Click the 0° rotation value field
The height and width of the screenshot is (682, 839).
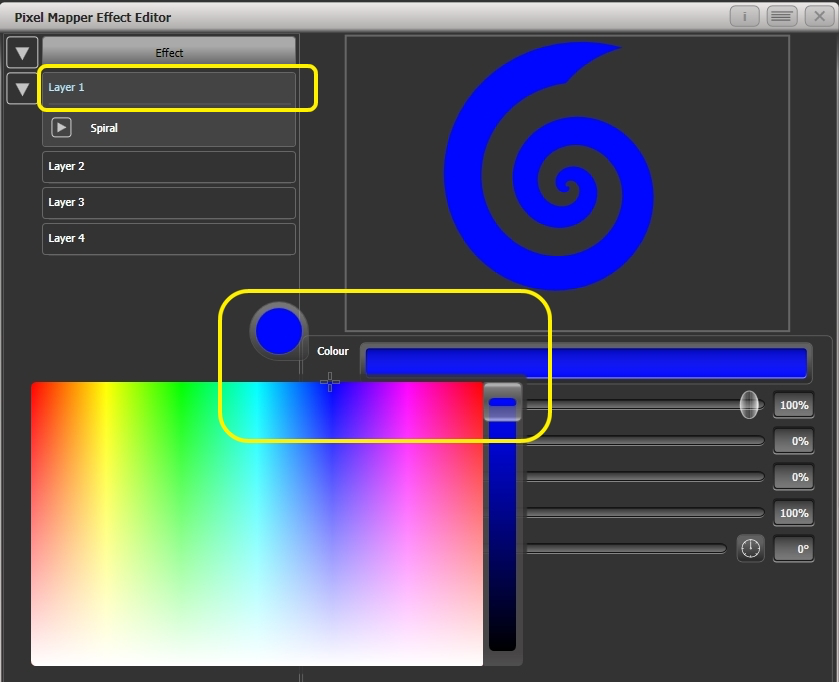[x=793, y=548]
